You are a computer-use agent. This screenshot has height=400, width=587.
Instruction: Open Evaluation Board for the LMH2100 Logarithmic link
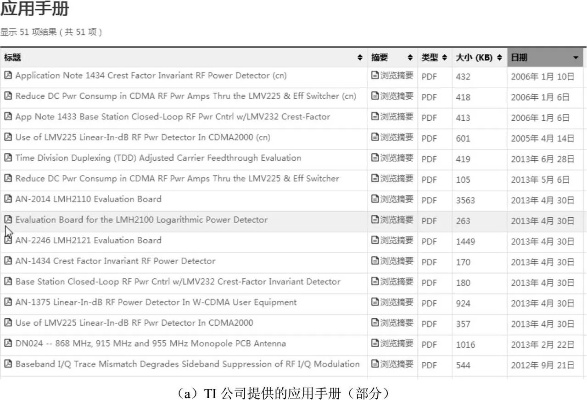[142, 219]
